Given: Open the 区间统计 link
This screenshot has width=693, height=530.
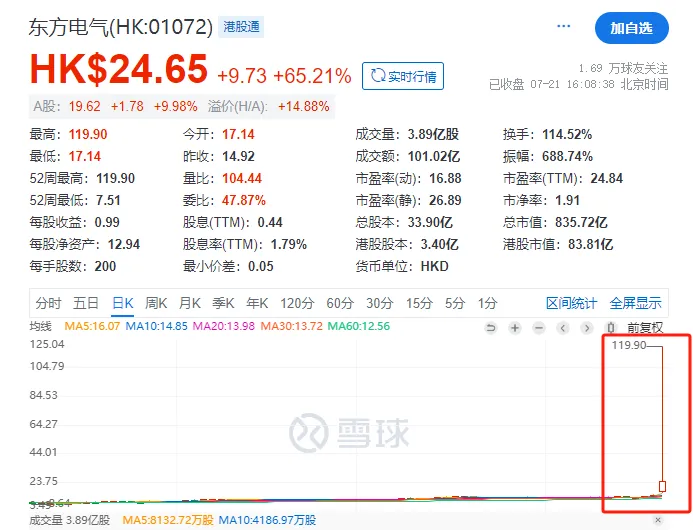Looking at the screenshot, I should [x=571, y=303].
